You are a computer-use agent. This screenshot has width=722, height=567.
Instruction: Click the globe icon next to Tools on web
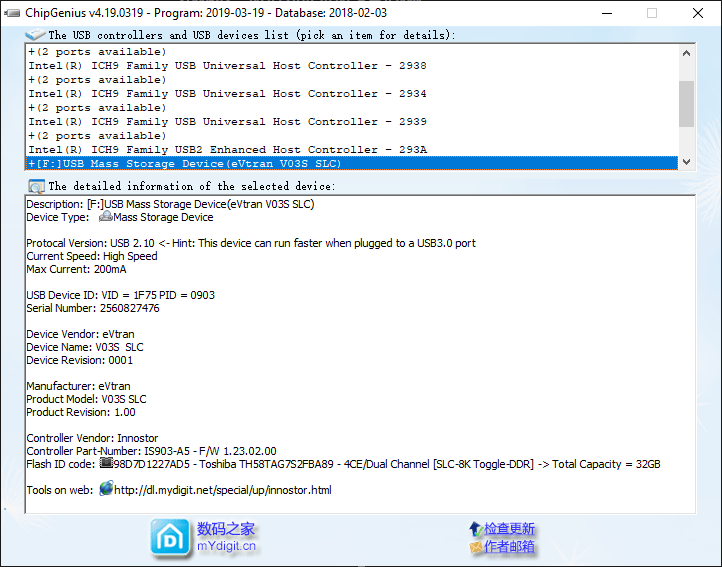tap(106, 488)
